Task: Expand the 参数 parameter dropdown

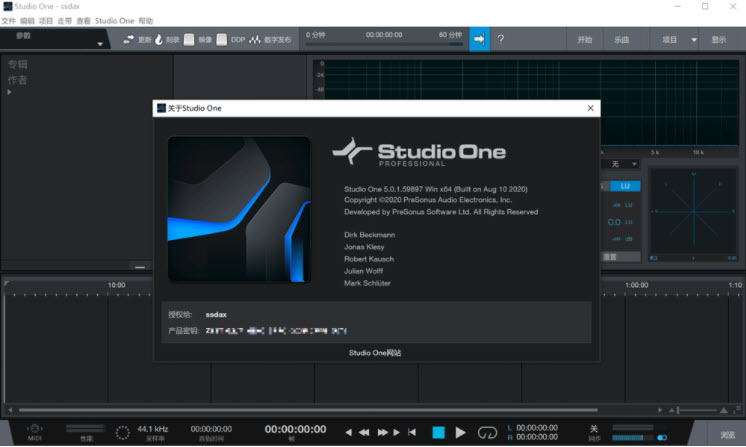Action: coord(100,44)
